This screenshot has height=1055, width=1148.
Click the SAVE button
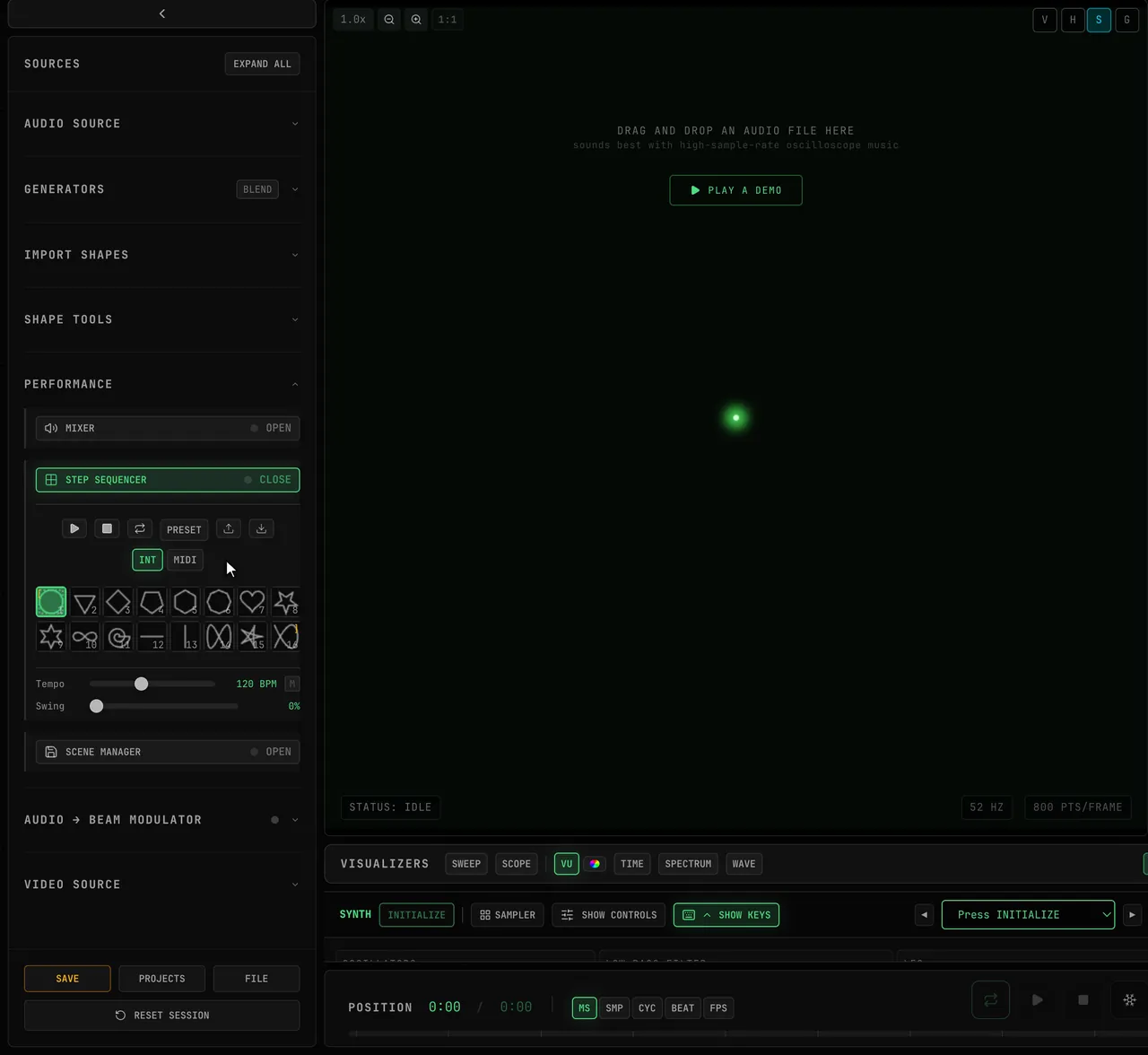[x=67, y=979]
